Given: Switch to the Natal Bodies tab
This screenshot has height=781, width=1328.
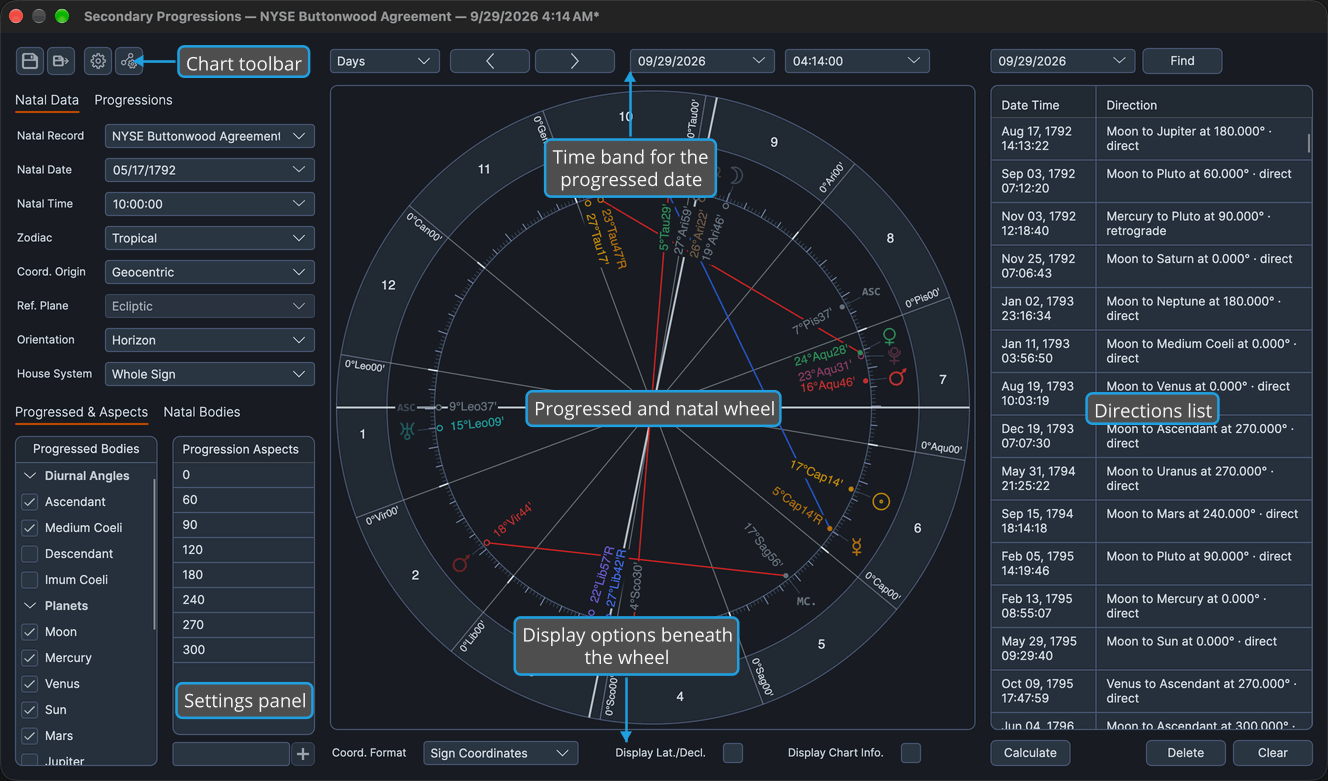Looking at the screenshot, I should point(202,412).
